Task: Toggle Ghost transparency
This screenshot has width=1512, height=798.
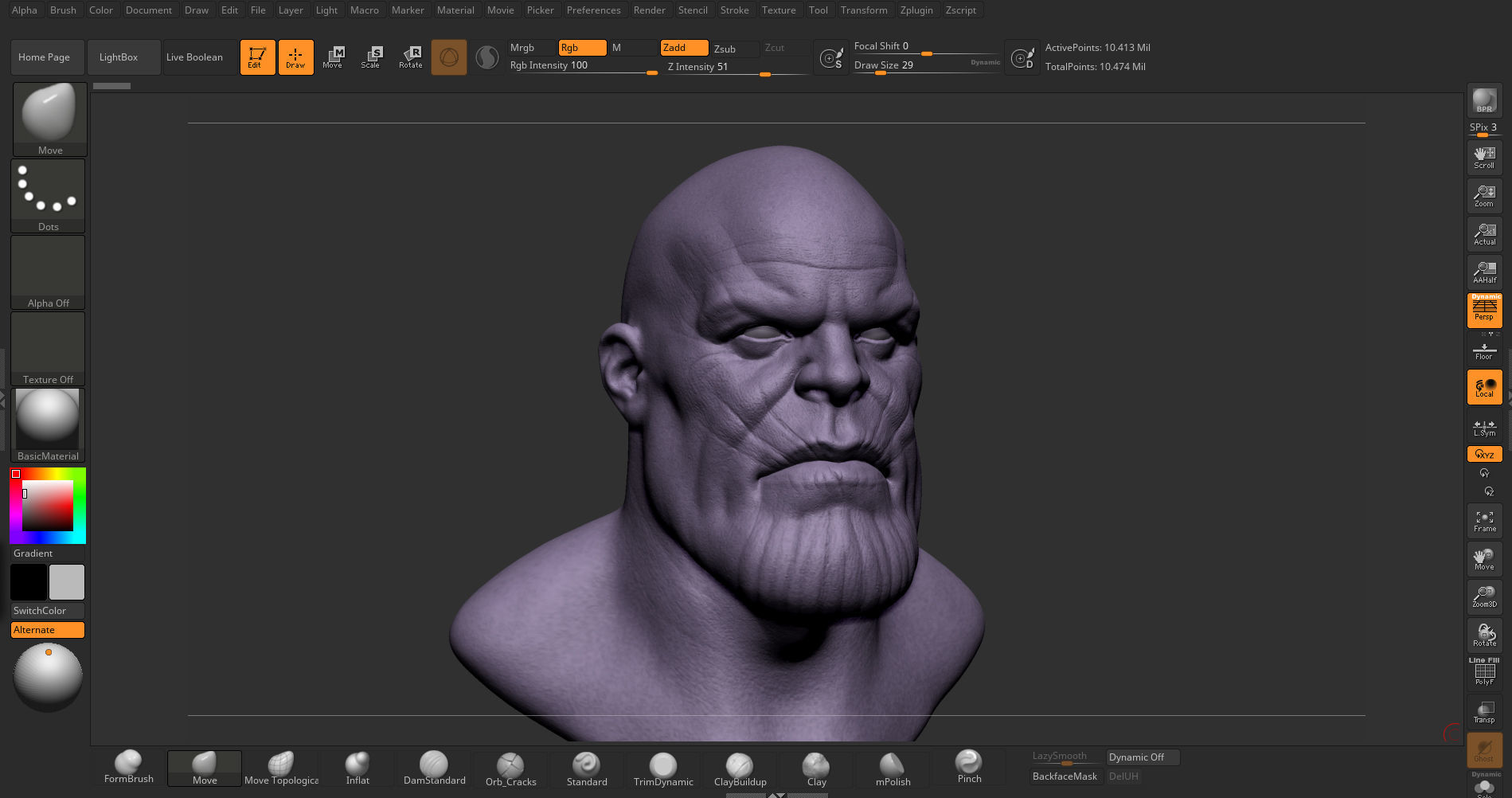Action: [1484, 750]
